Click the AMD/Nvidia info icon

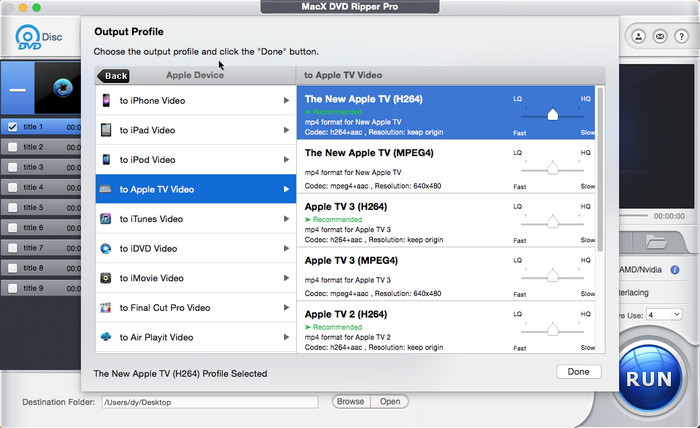point(675,270)
